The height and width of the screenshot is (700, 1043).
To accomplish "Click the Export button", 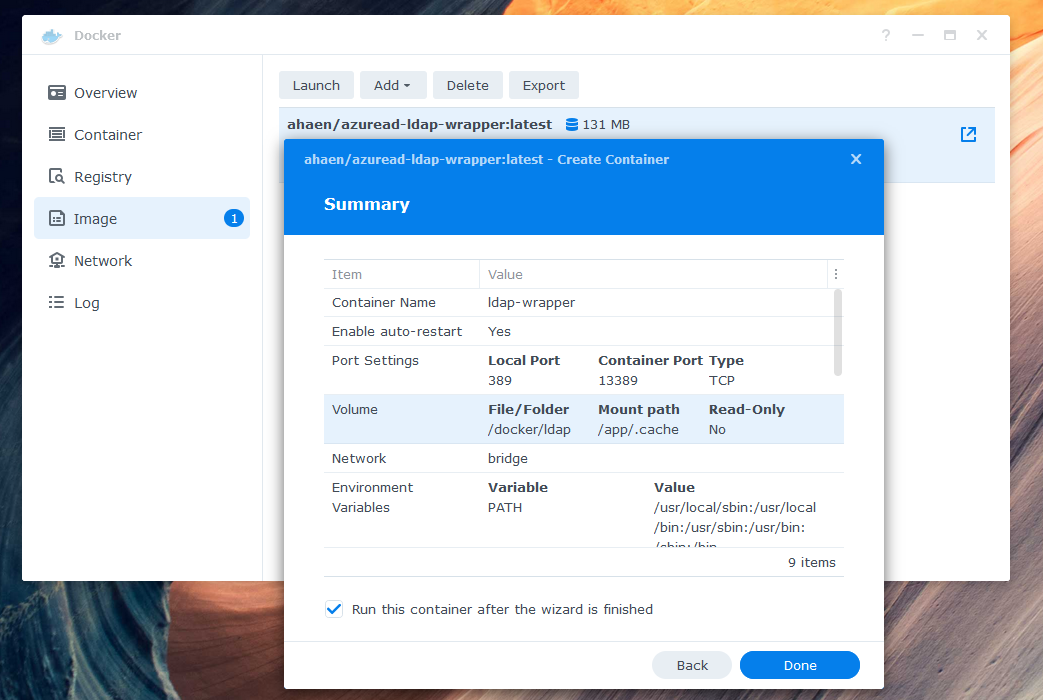I will [543, 85].
